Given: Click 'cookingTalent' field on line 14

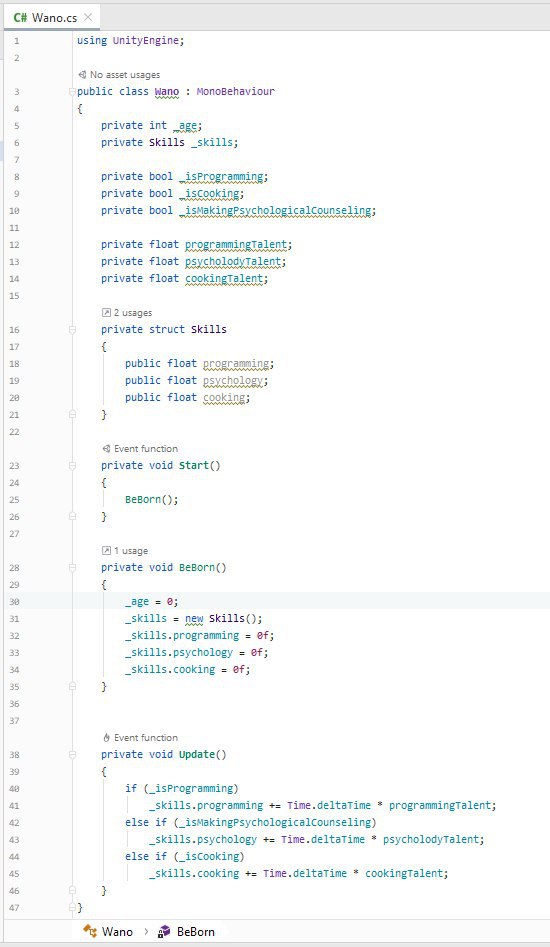Looking at the screenshot, I should (x=223, y=278).
